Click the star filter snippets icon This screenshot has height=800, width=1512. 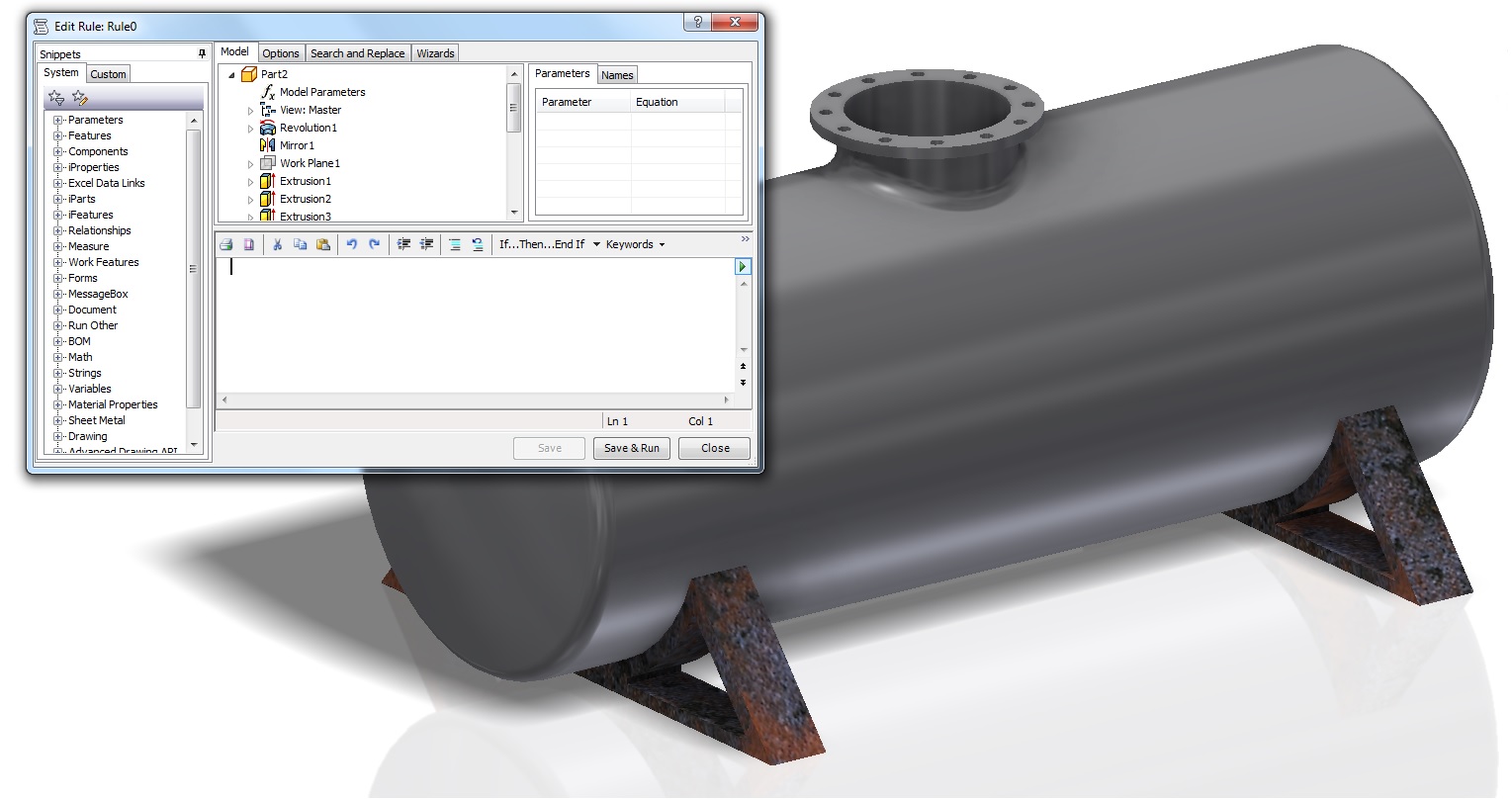coord(56,98)
